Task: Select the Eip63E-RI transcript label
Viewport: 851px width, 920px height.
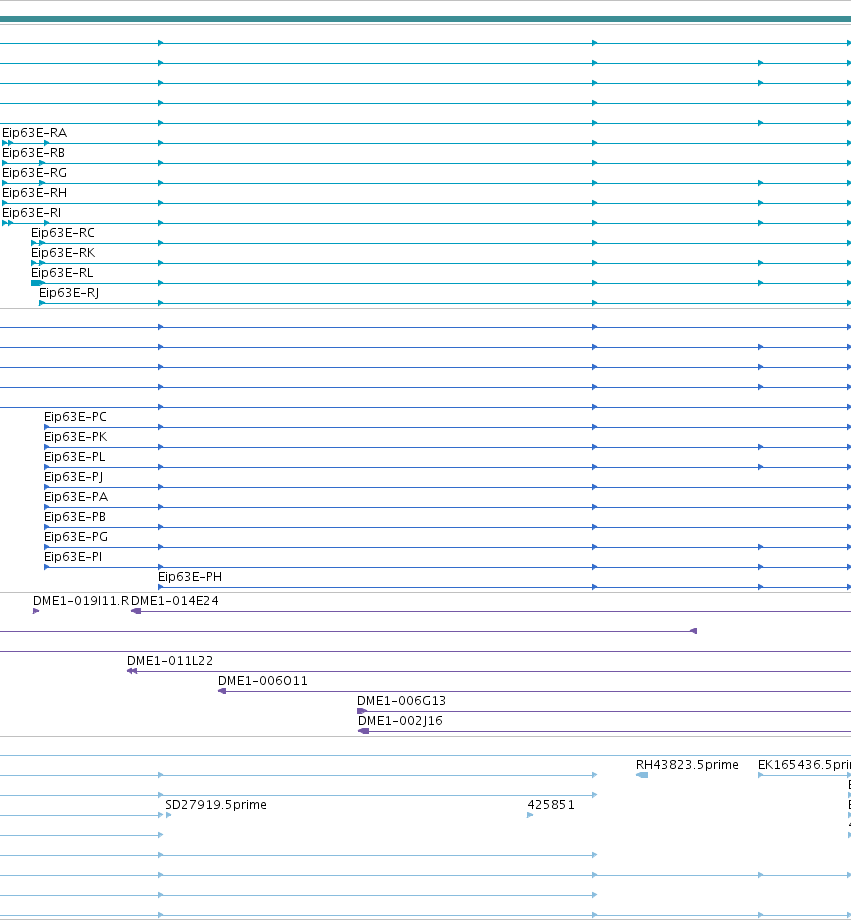Action: pyautogui.click(x=32, y=213)
